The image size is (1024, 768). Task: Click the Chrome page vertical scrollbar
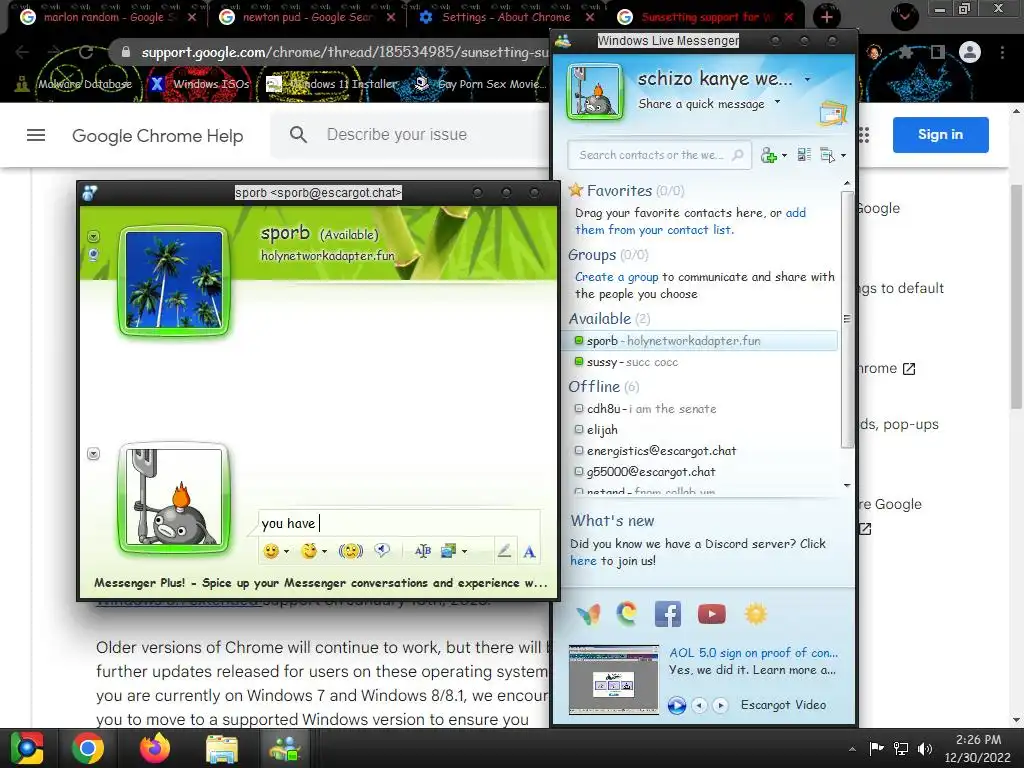(1016, 297)
